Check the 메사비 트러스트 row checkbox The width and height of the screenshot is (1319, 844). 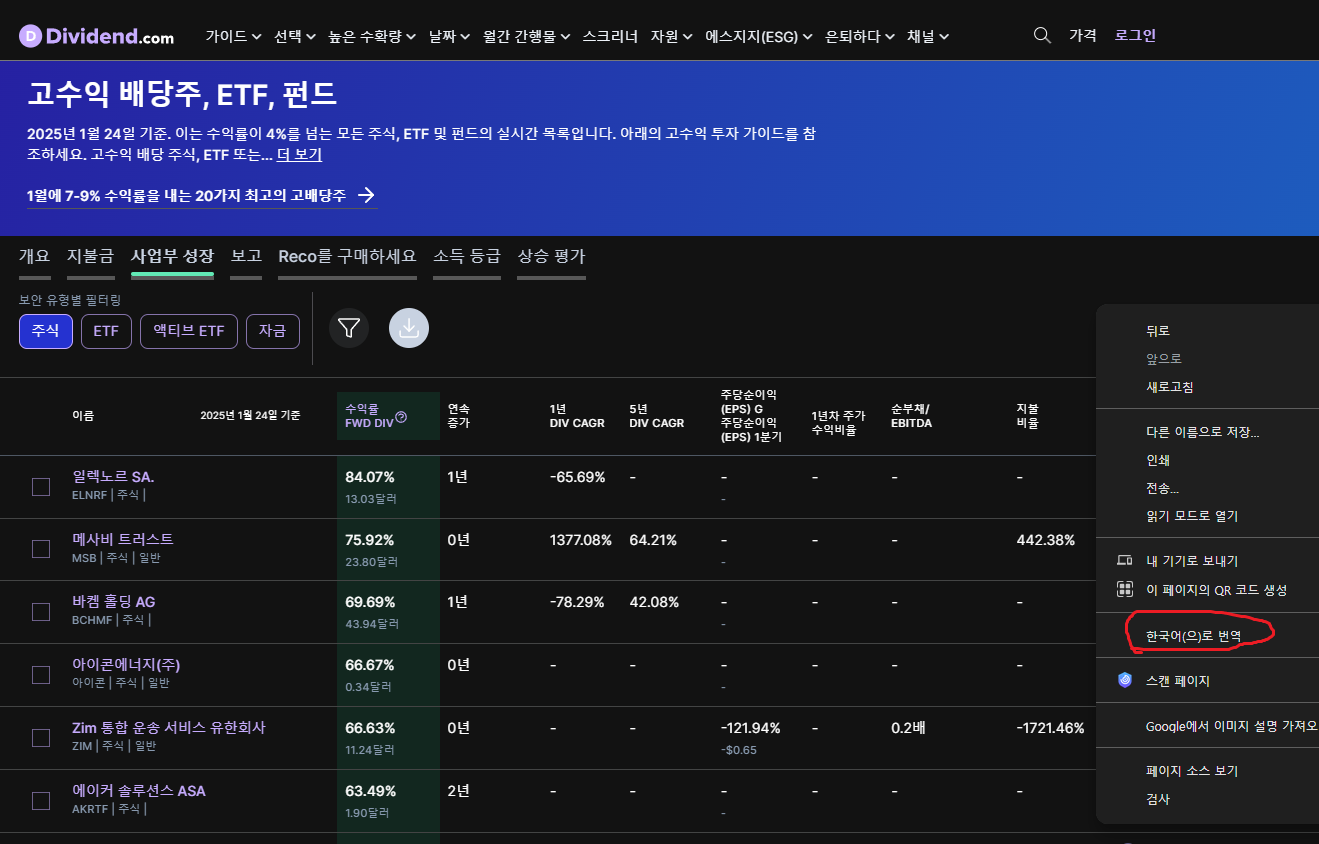pyautogui.click(x=41, y=549)
